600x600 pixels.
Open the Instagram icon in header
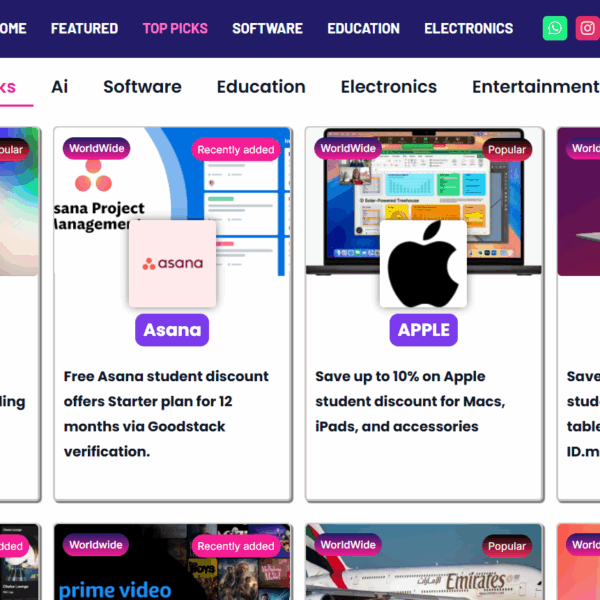click(587, 28)
